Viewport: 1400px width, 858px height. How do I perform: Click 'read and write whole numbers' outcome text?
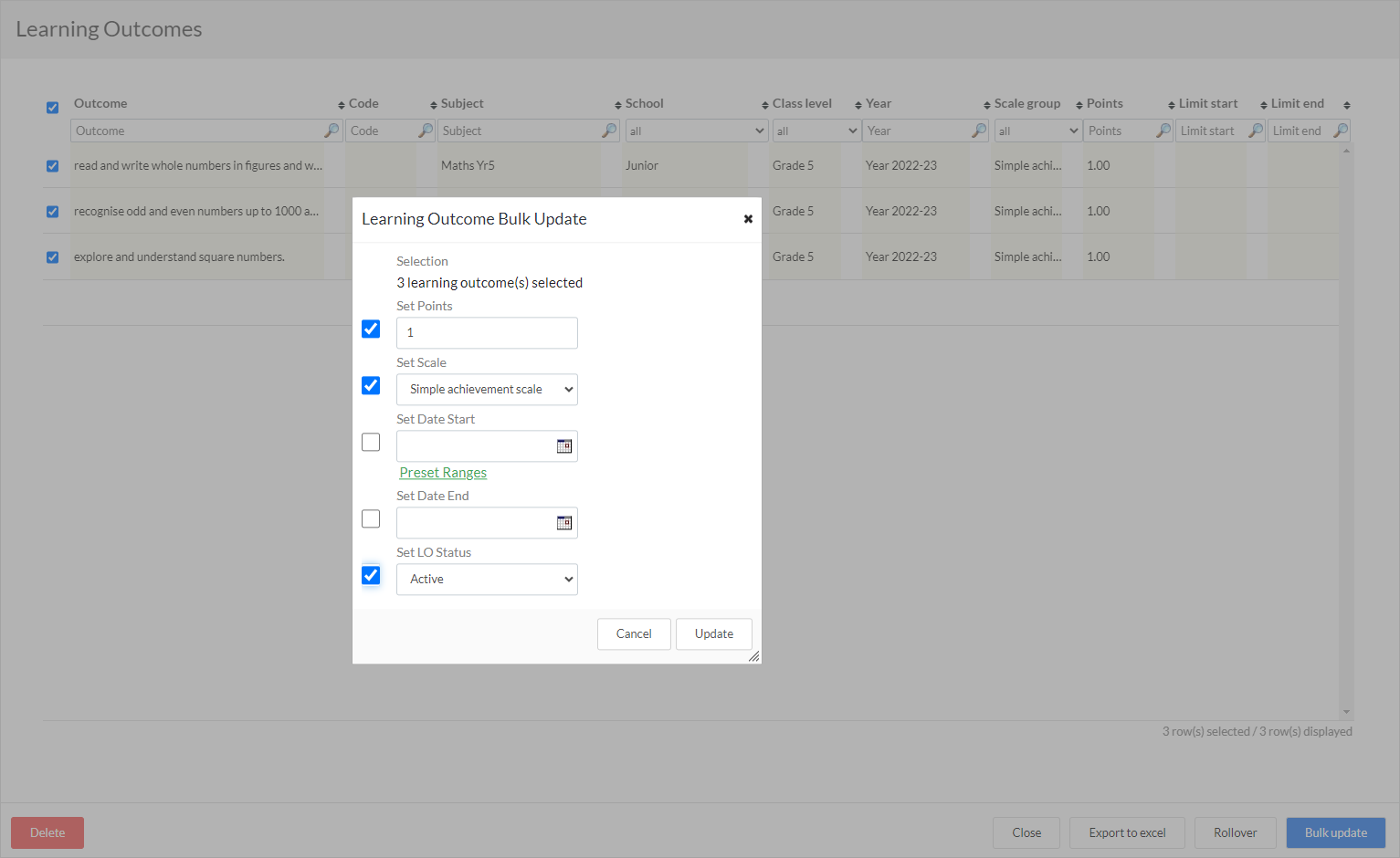(x=198, y=166)
